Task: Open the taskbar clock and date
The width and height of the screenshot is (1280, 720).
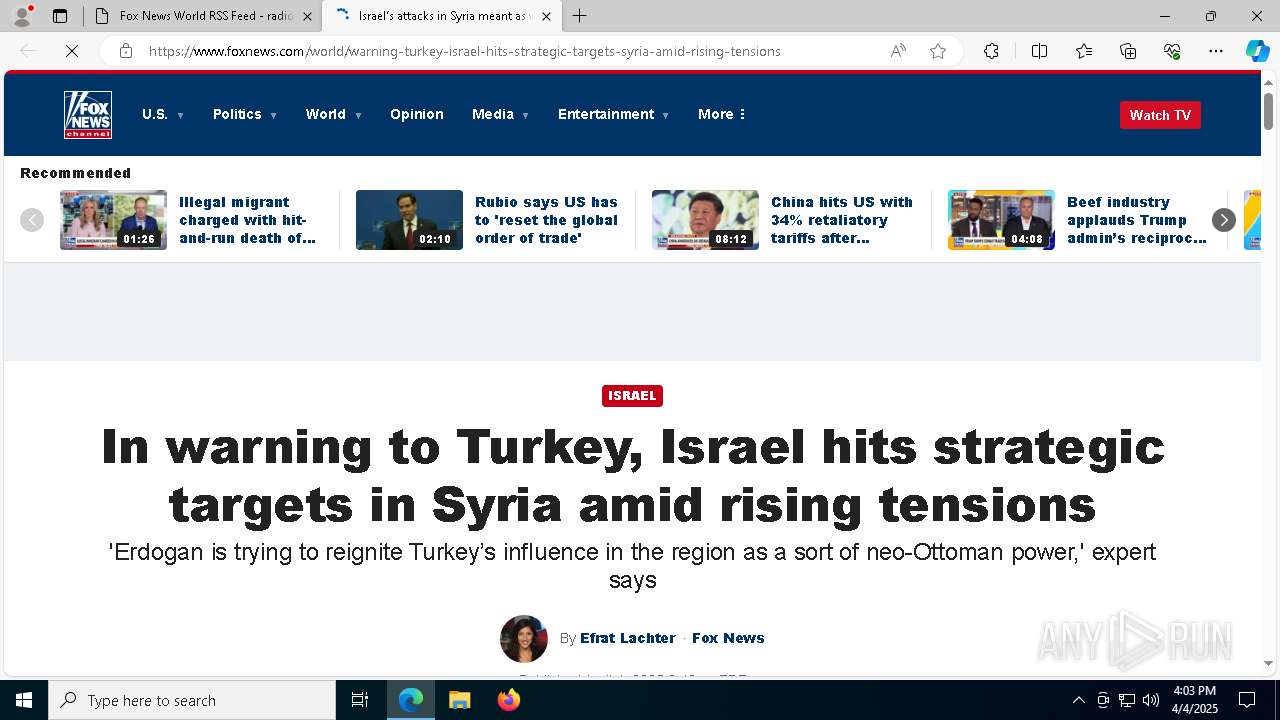Action: click(x=1194, y=700)
